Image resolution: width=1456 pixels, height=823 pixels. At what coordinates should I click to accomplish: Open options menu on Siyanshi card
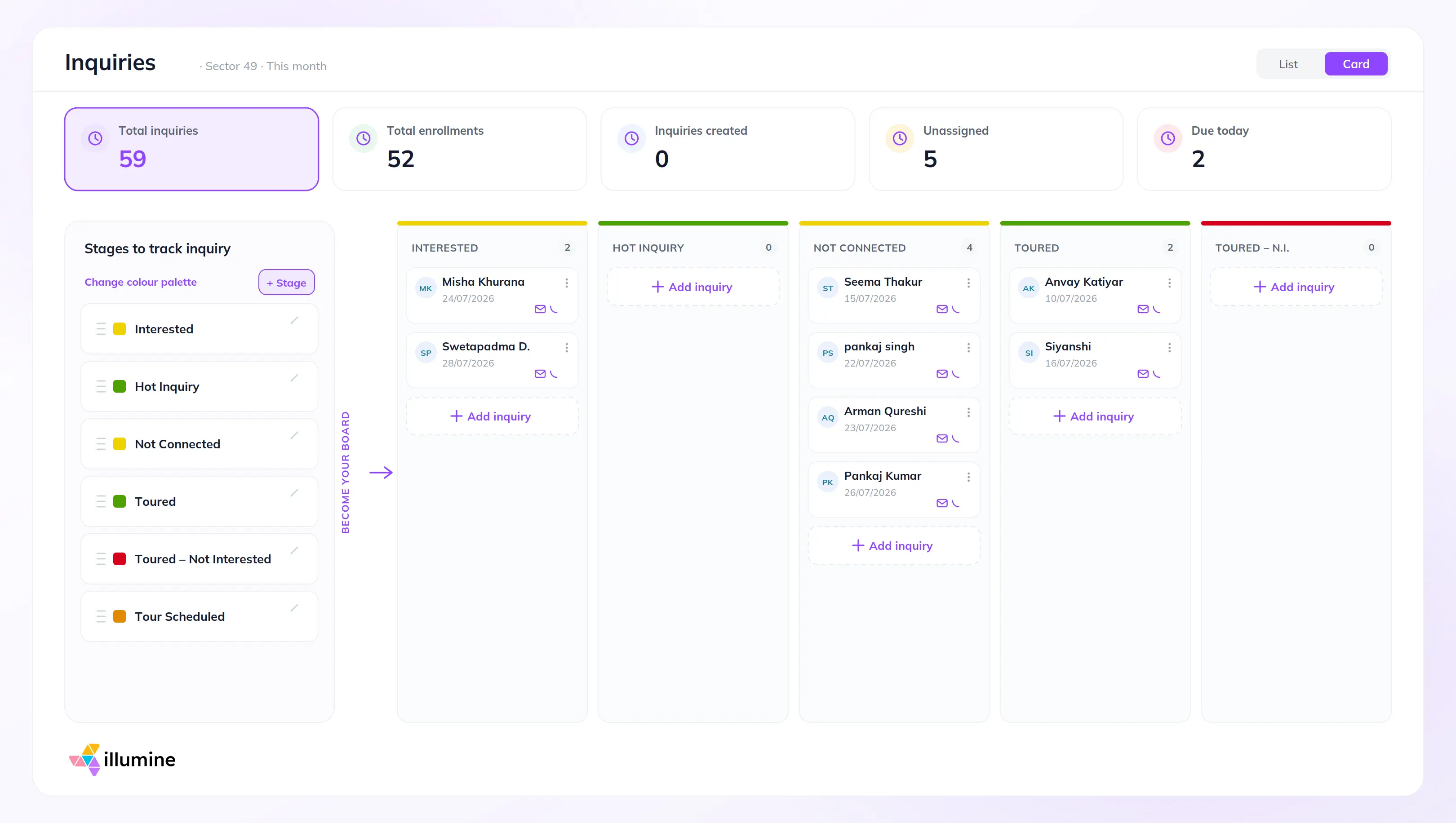coord(1169,348)
